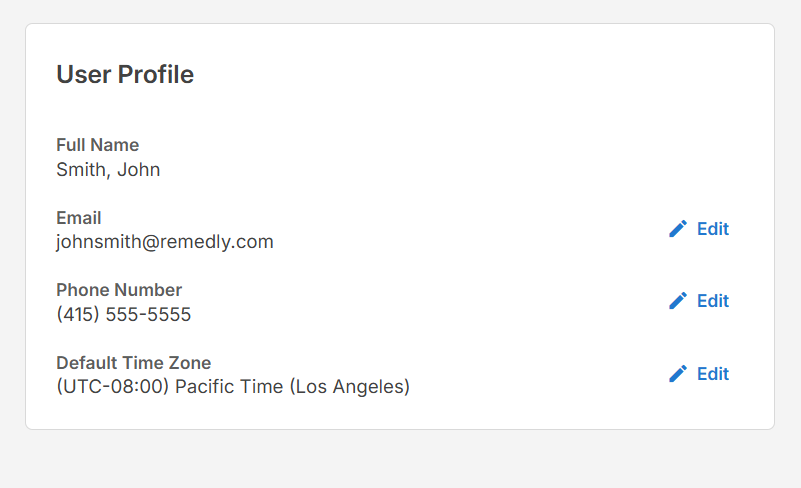Click the word Profile in the heading

pyautogui.click(x=156, y=75)
